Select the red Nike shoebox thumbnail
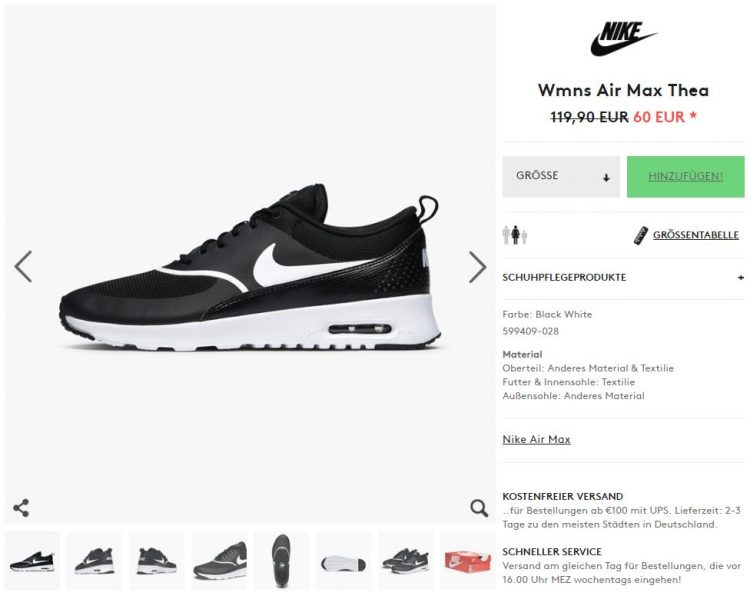Image resolution: width=750 pixels, height=596 pixels. coord(467,560)
